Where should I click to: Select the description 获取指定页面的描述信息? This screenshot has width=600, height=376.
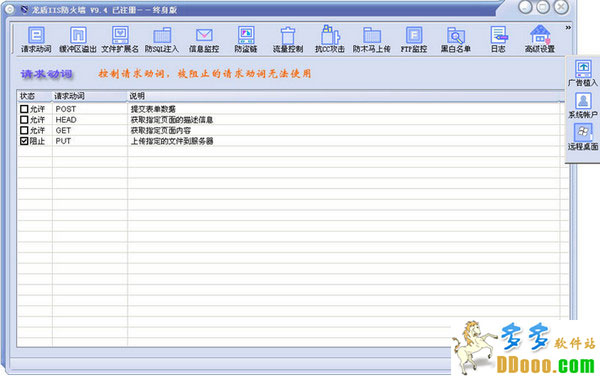pyautogui.click(x=172, y=120)
